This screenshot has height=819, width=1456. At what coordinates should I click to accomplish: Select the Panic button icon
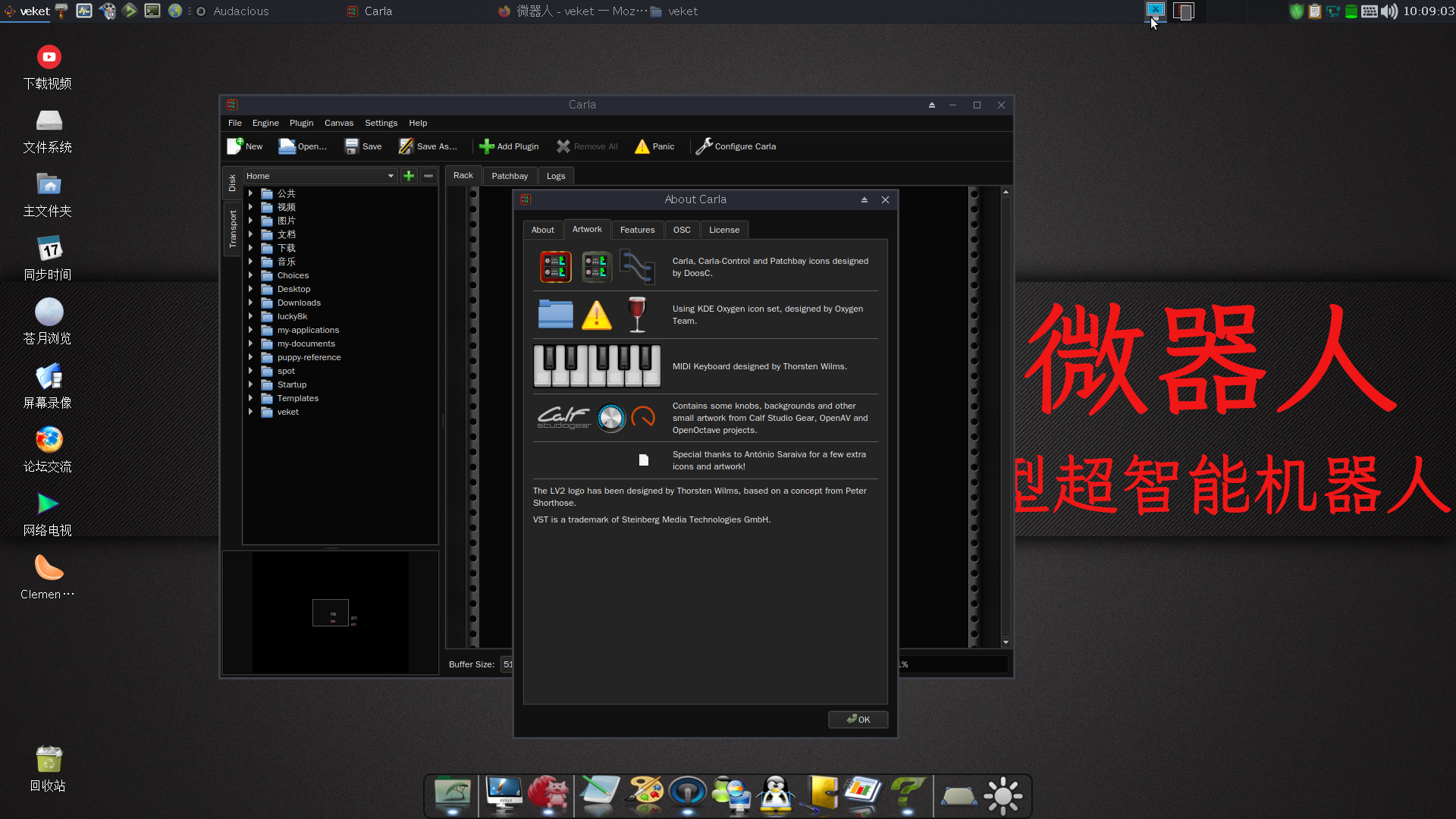pos(641,145)
